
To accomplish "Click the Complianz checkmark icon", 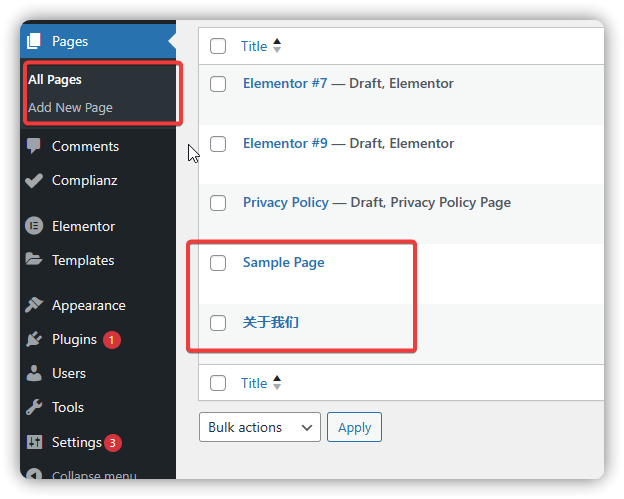I will coord(34,181).
